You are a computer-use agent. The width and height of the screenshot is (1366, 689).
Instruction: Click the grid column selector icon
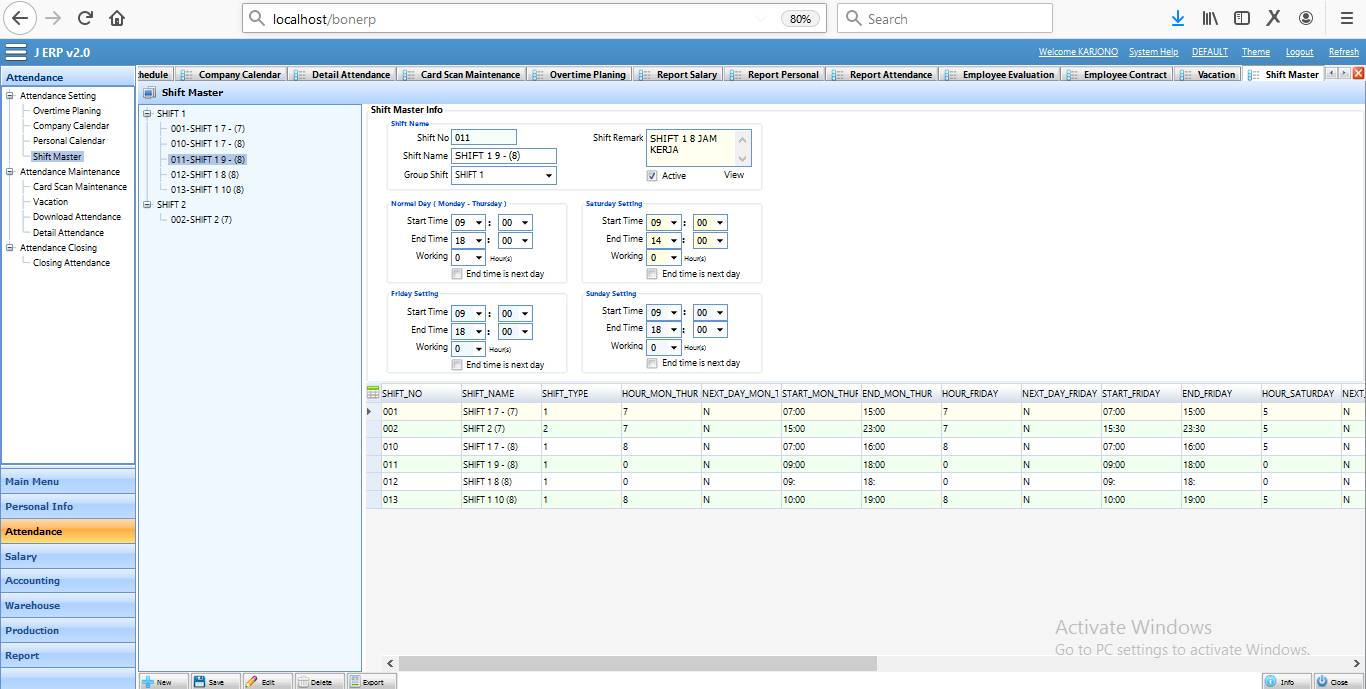(x=373, y=393)
